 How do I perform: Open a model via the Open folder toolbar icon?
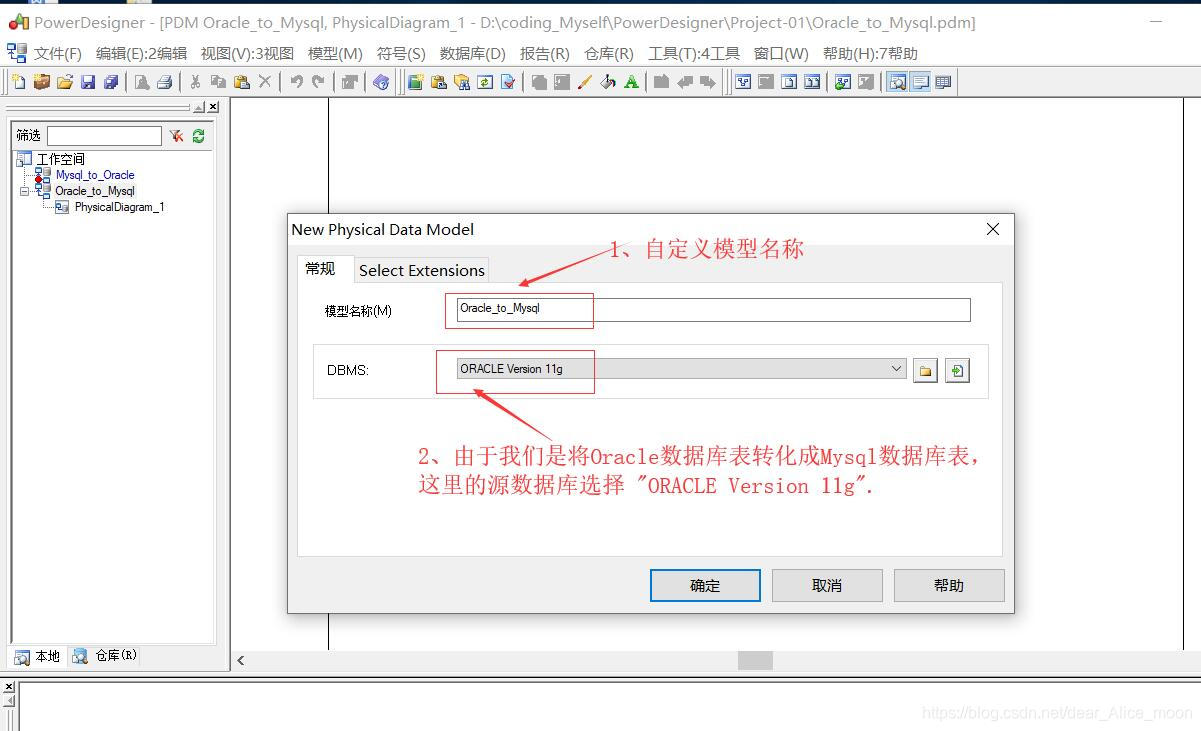coord(65,82)
